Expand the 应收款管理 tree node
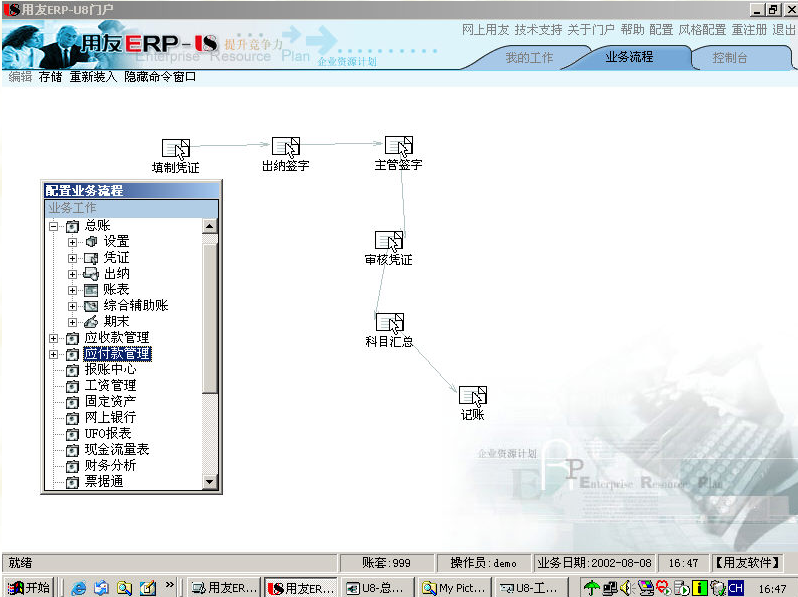Screen dimensions: 798x597 coord(53,338)
